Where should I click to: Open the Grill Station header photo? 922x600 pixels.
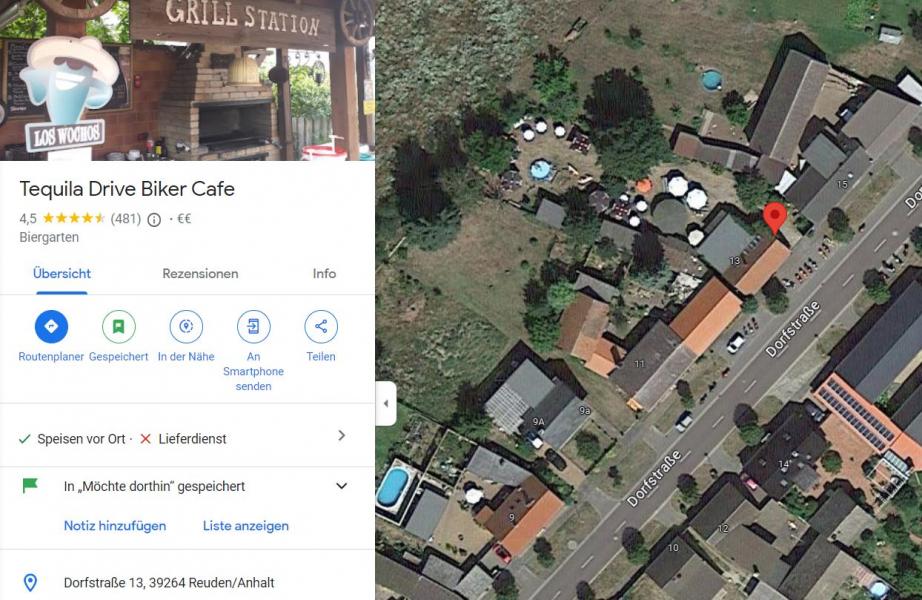[187, 80]
